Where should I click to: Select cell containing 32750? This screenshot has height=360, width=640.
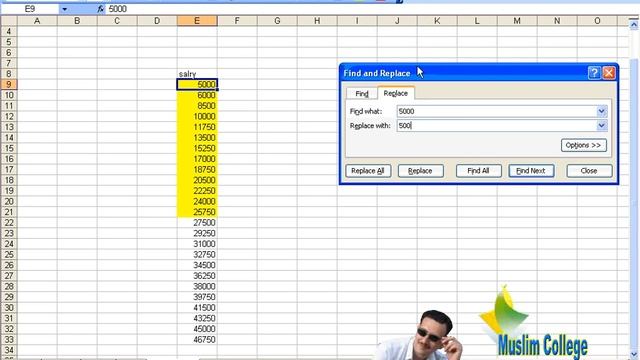[197, 255]
